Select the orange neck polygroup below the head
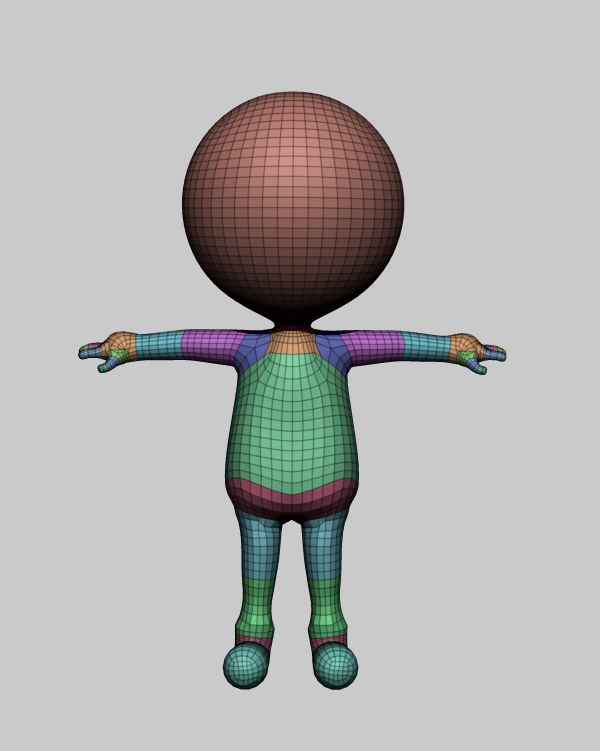600x751 pixels. click(292, 341)
